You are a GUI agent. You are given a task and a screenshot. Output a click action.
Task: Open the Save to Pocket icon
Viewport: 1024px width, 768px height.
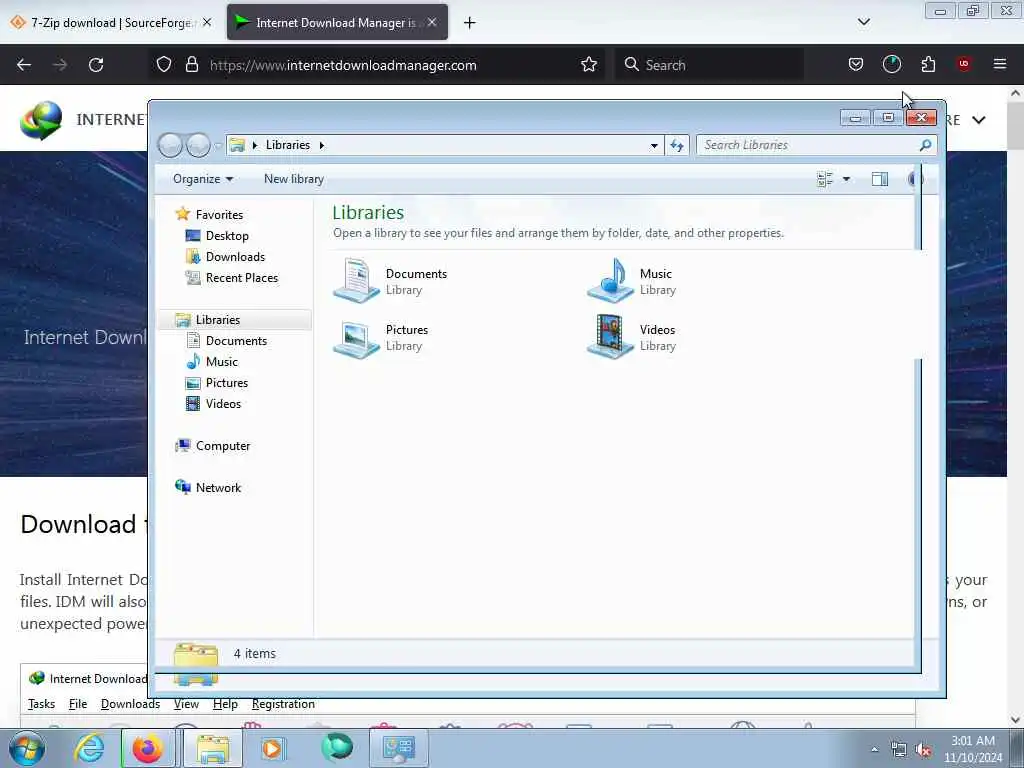pos(856,64)
